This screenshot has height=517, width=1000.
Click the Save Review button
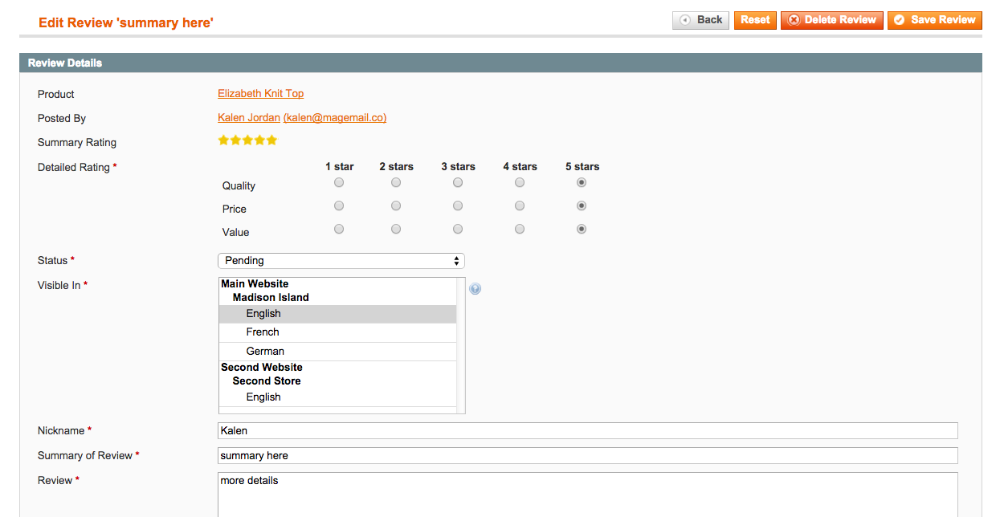tap(934, 20)
